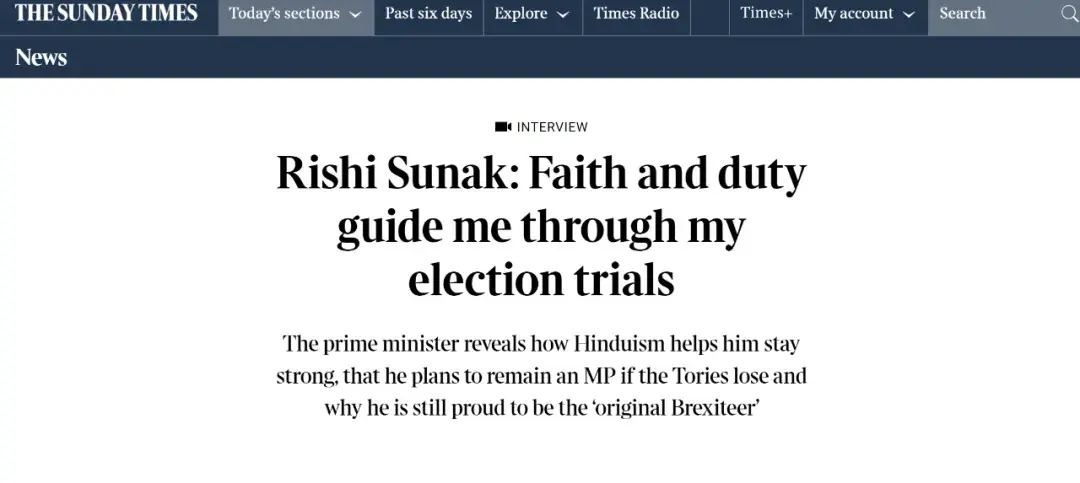Open the Past six days section

(x=428, y=15)
